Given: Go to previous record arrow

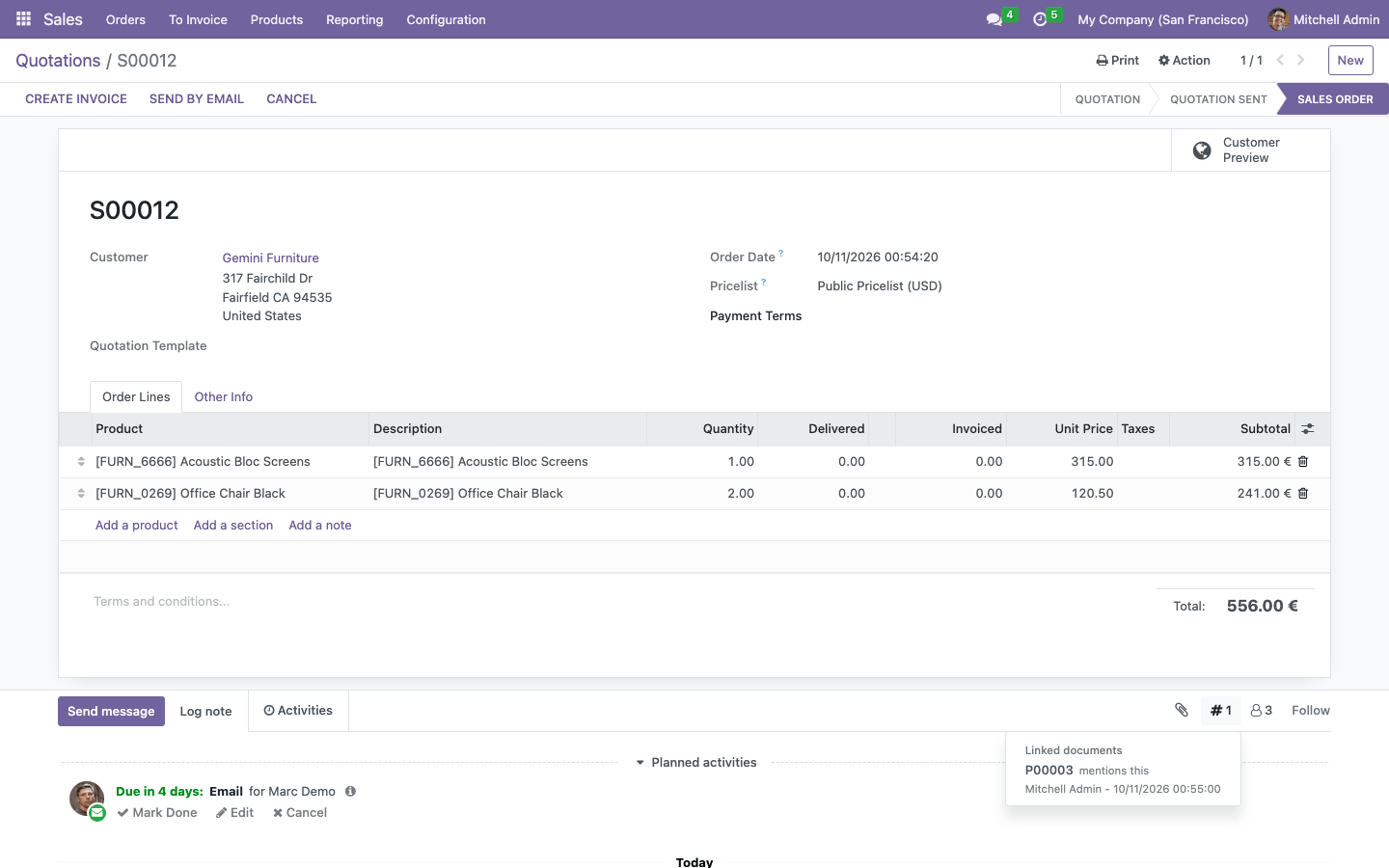Looking at the screenshot, I should [x=1280, y=60].
